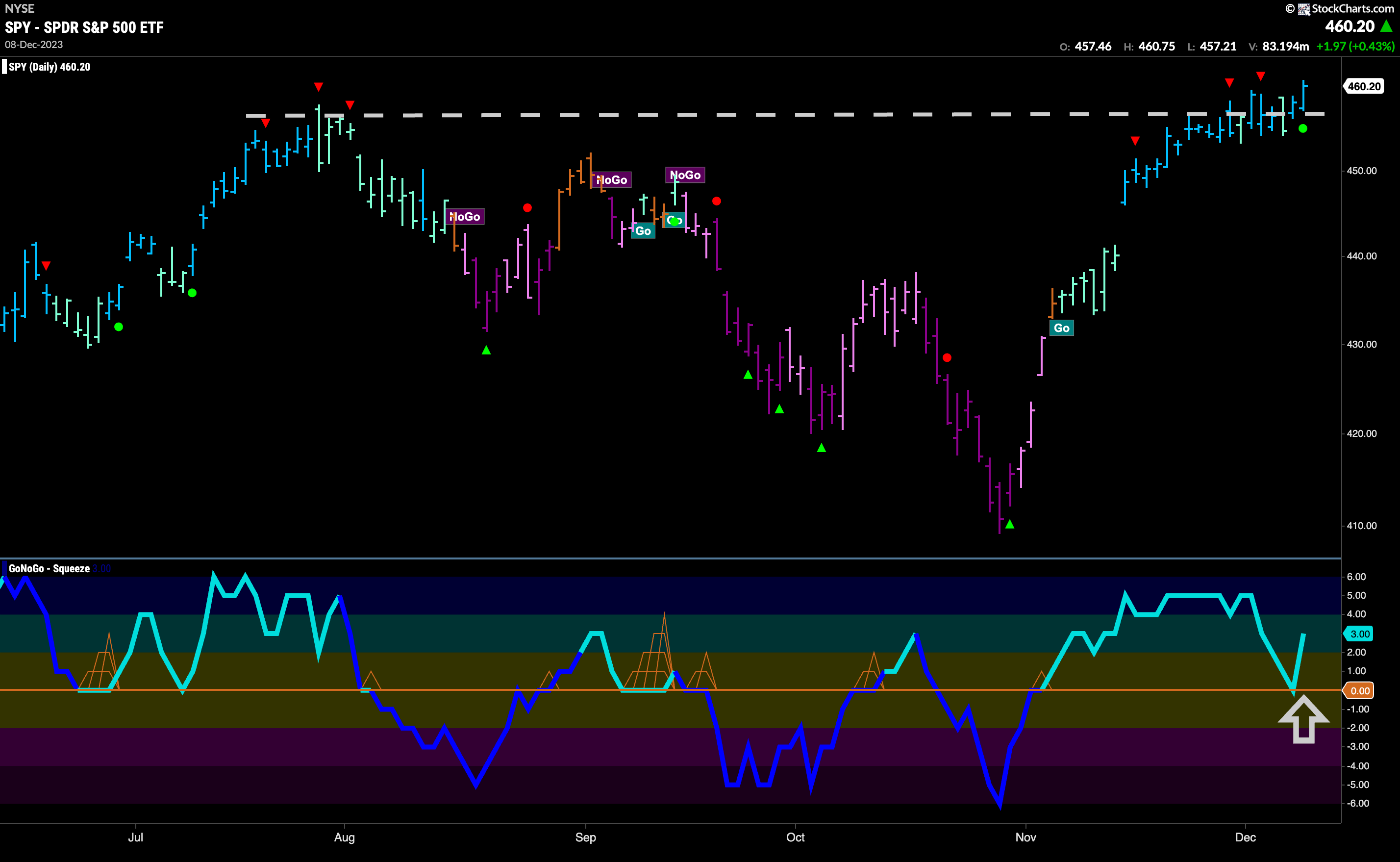Image resolution: width=1400 pixels, height=862 pixels.
Task: Click the green triangle marker in late September
Action: pos(748,375)
